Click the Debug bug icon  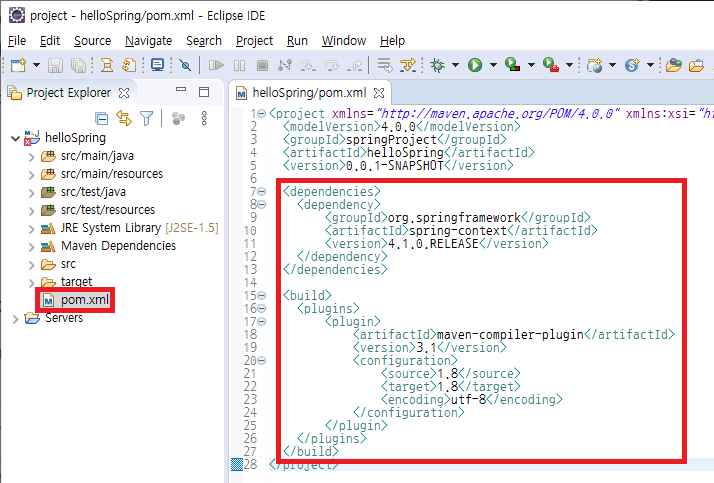click(438, 65)
